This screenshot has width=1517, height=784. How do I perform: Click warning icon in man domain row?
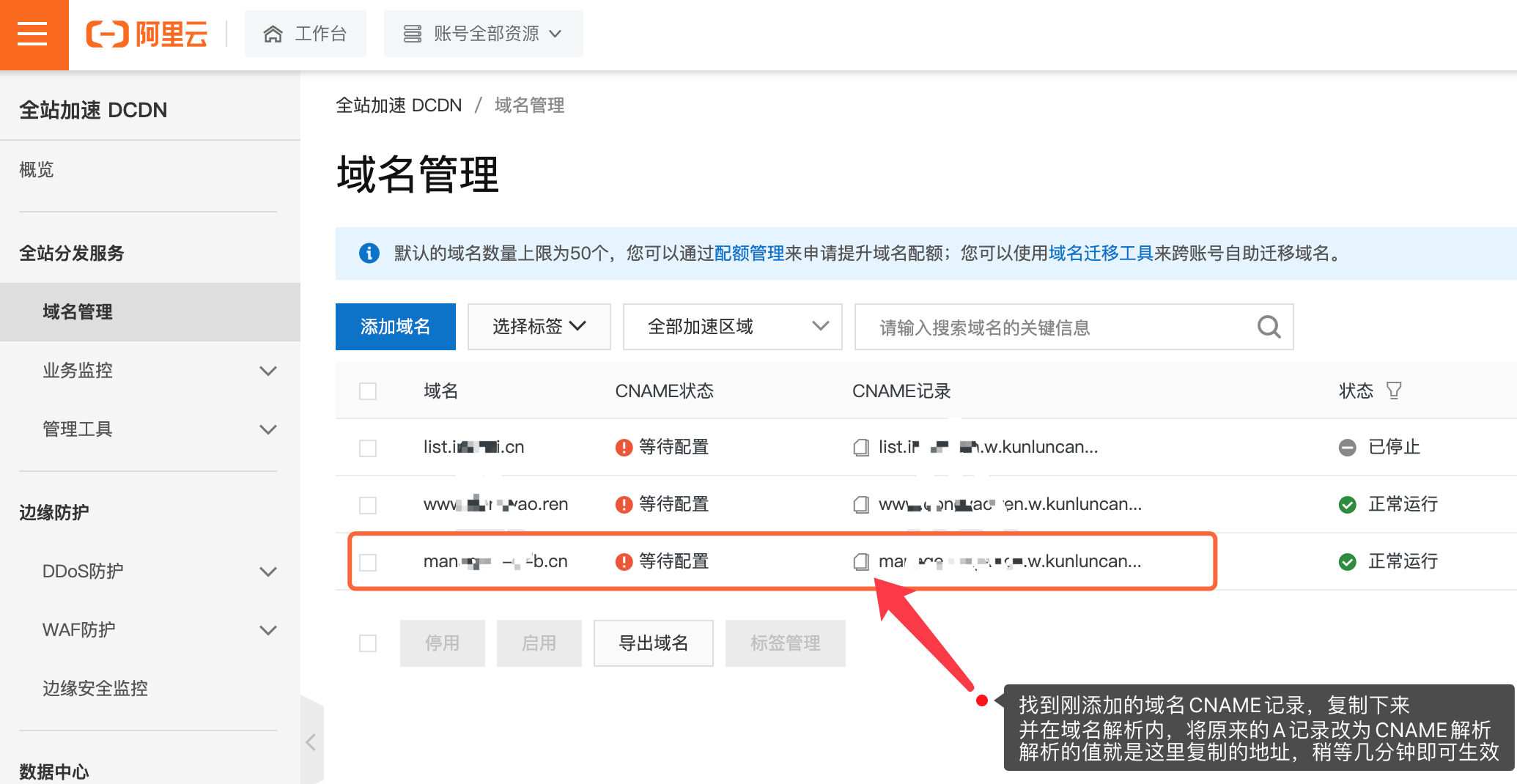coord(624,561)
